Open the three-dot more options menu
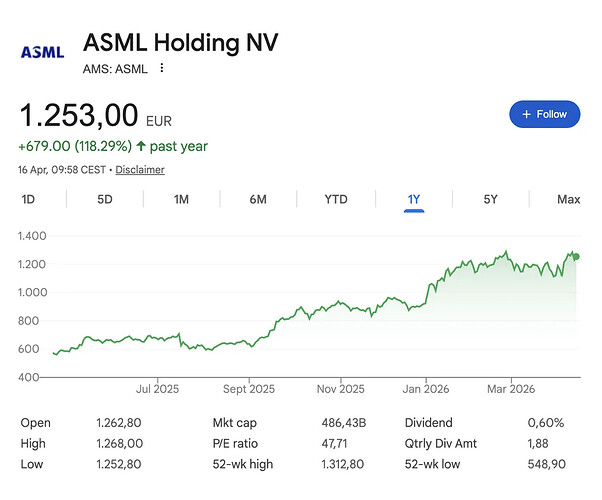The image size is (602, 500). click(x=162, y=68)
